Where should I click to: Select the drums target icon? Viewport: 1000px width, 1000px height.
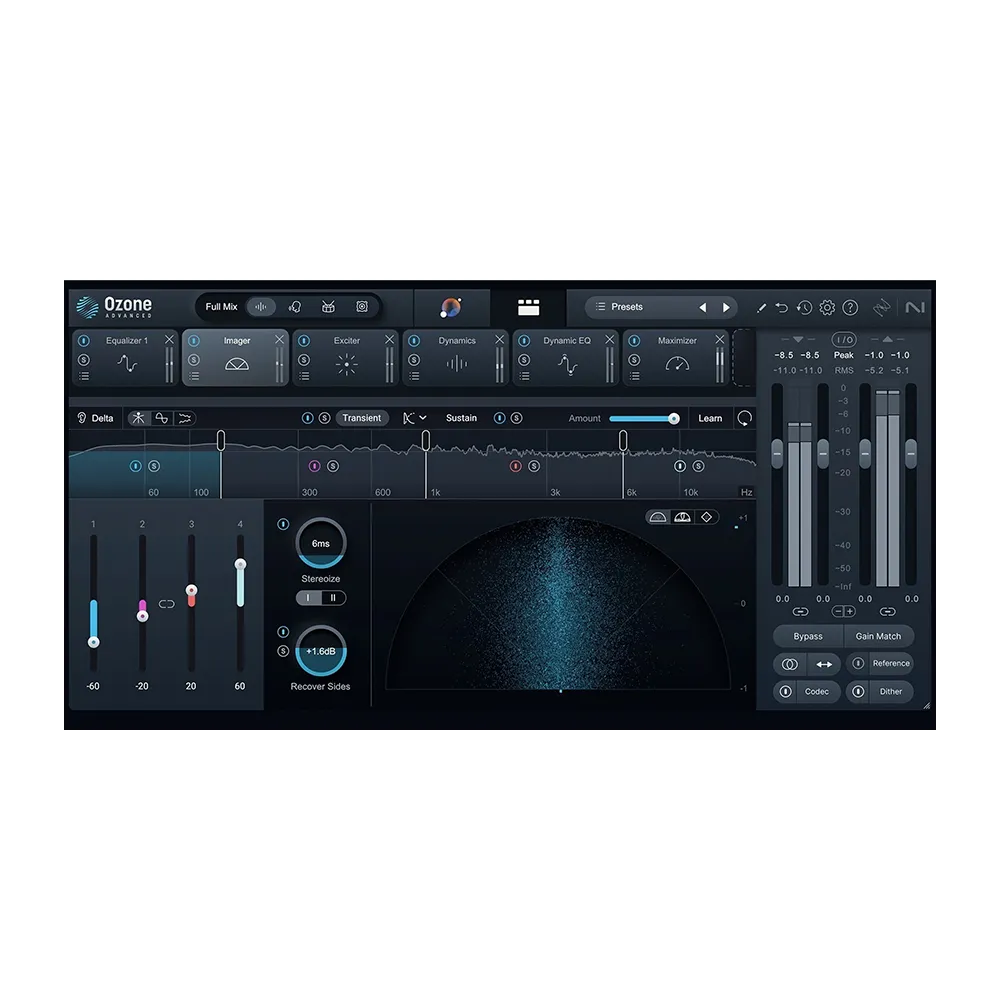click(x=328, y=307)
